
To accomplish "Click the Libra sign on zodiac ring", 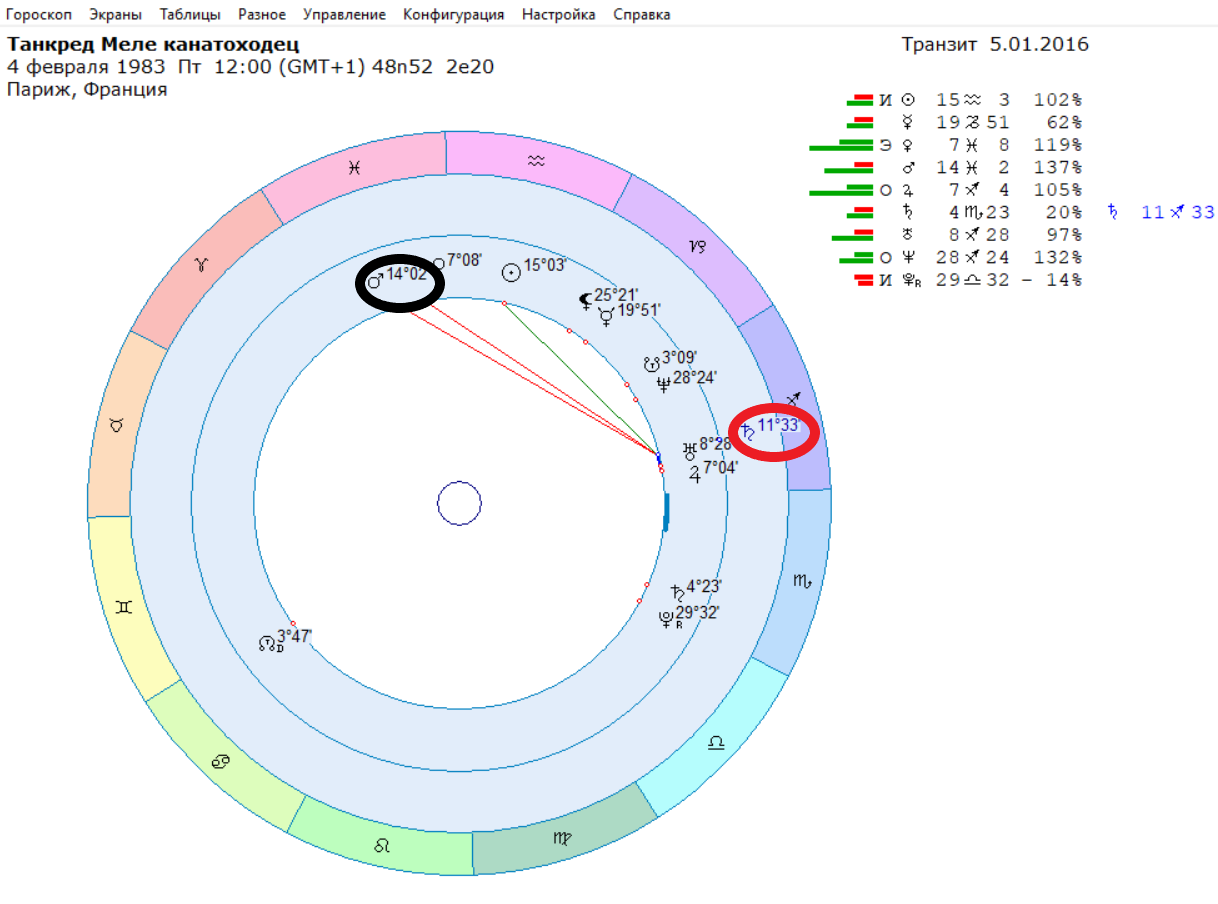I will pyautogui.click(x=717, y=743).
